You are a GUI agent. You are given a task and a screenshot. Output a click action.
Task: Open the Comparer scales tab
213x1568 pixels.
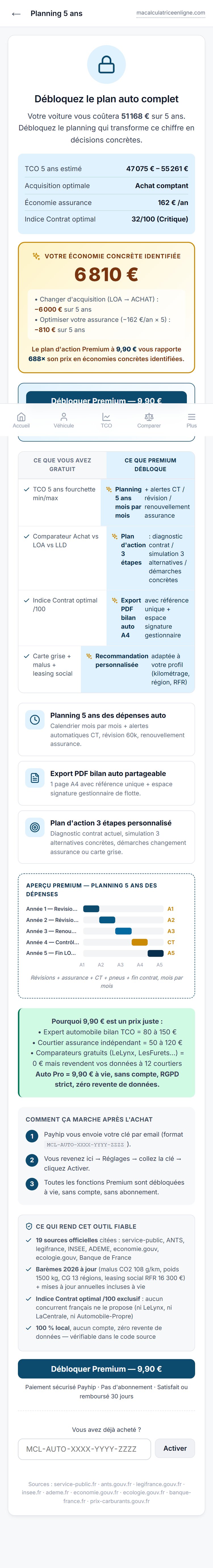[x=149, y=420]
